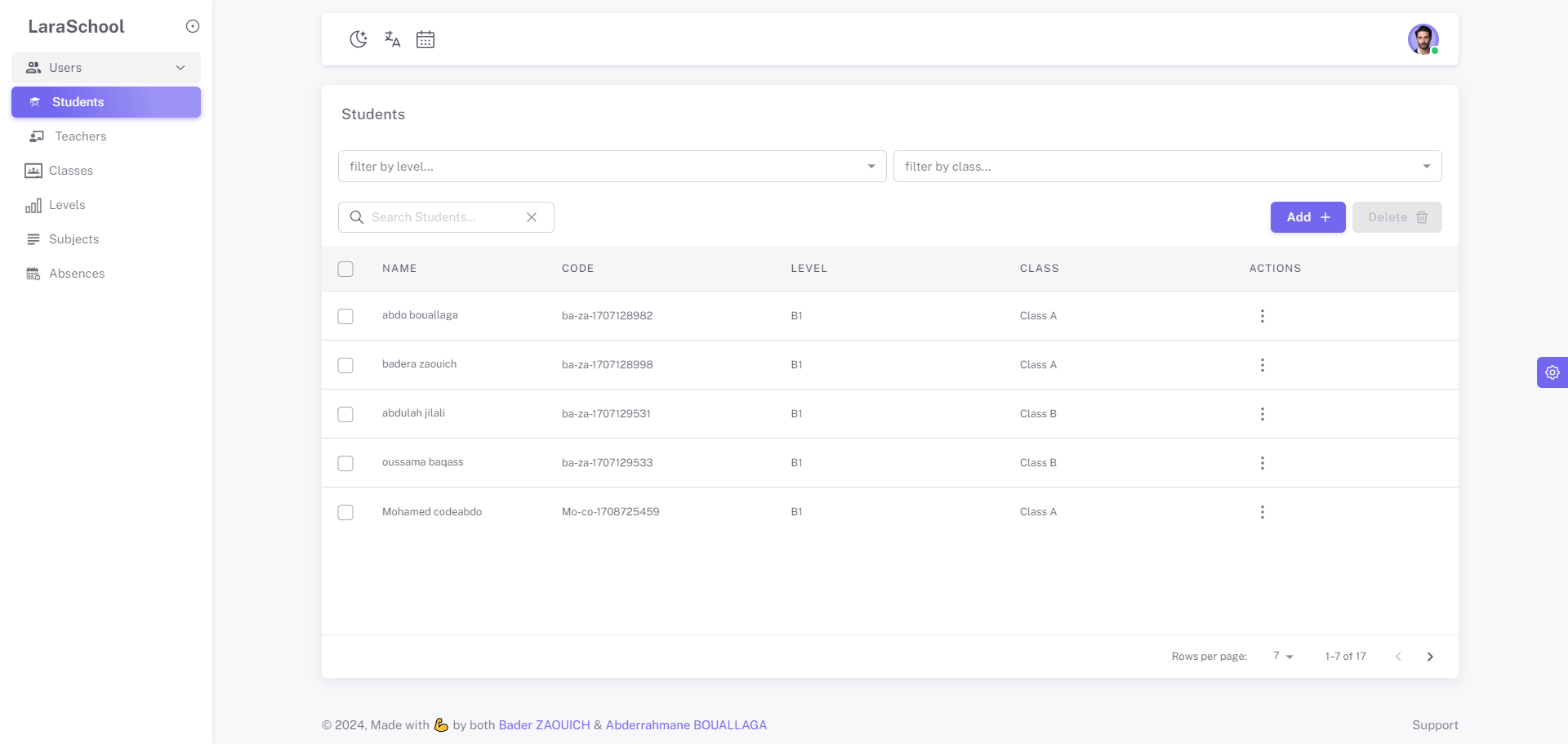Open Teachers page in sidebar
The image size is (1568, 744).
tap(106, 136)
